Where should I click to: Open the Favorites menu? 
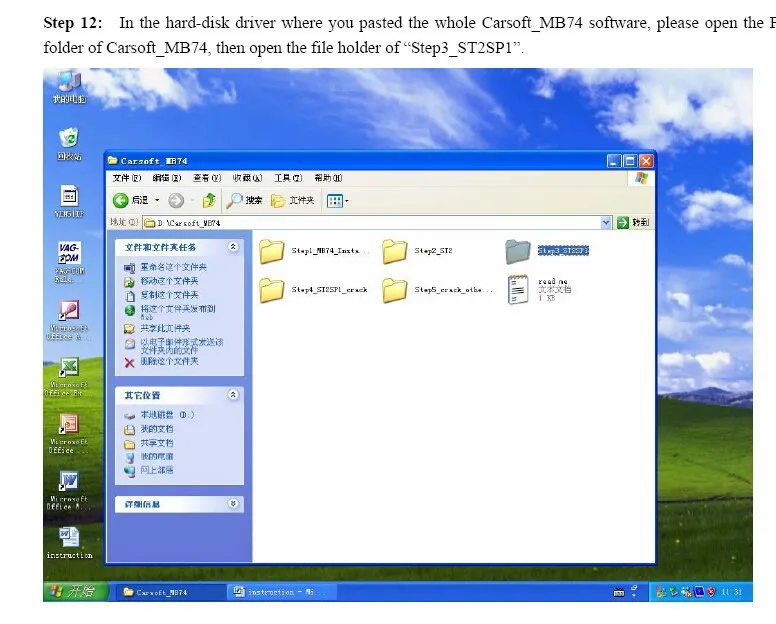click(247, 178)
